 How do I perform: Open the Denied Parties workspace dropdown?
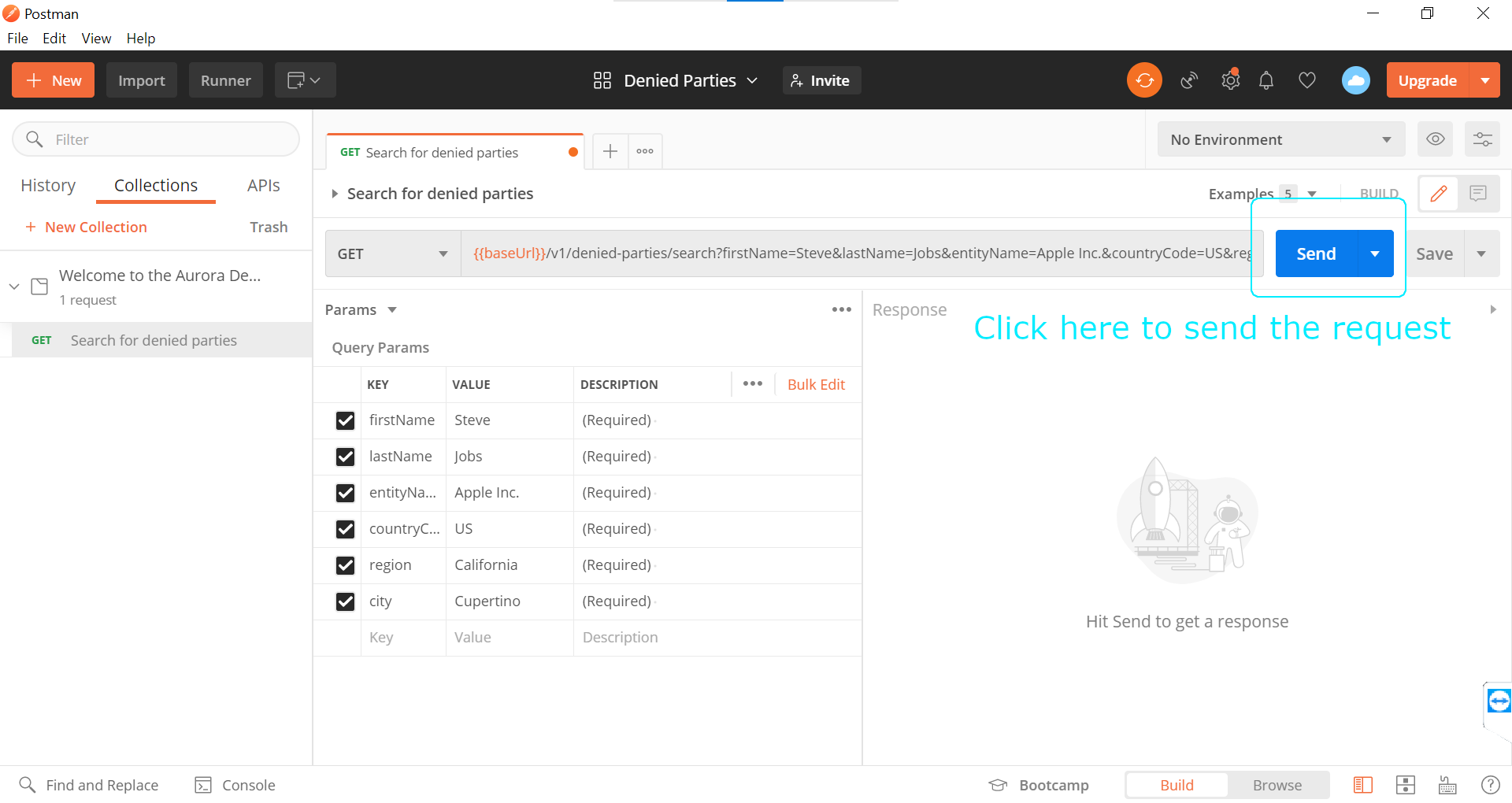click(676, 80)
